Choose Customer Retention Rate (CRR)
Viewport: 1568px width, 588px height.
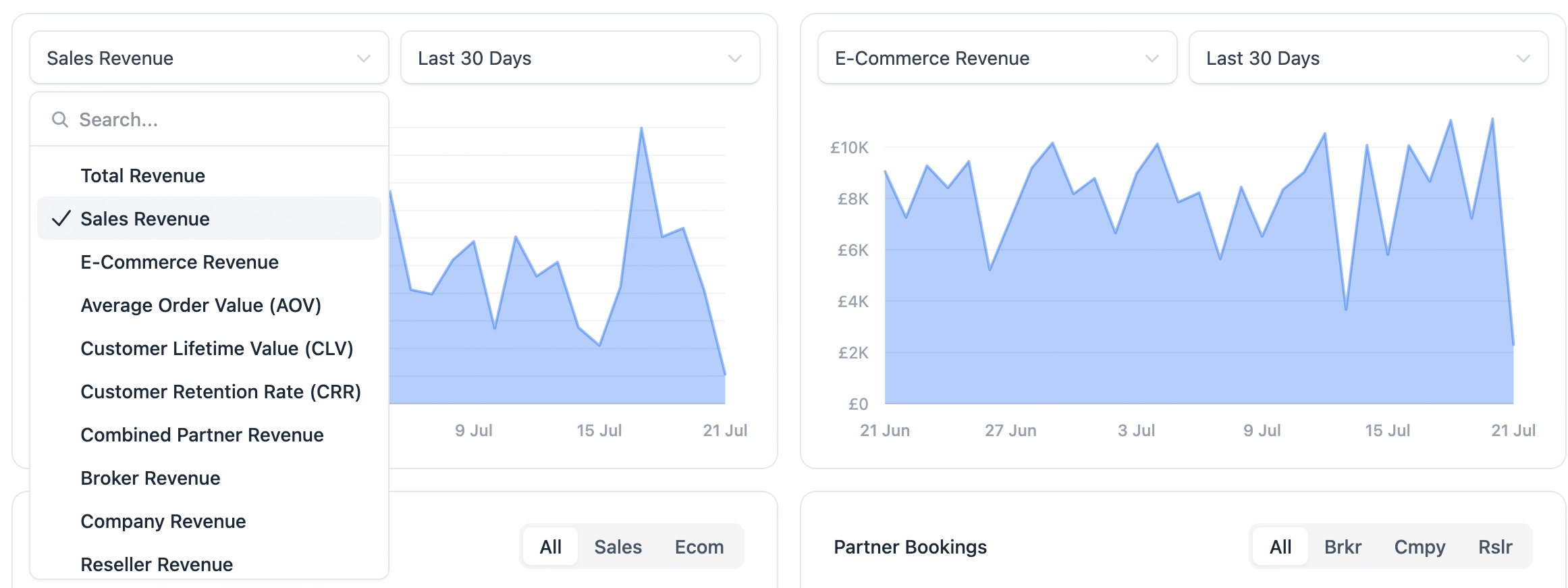click(x=221, y=392)
